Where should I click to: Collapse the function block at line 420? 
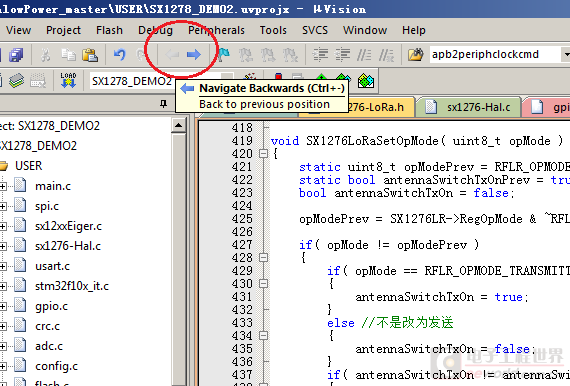pos(264,154)
